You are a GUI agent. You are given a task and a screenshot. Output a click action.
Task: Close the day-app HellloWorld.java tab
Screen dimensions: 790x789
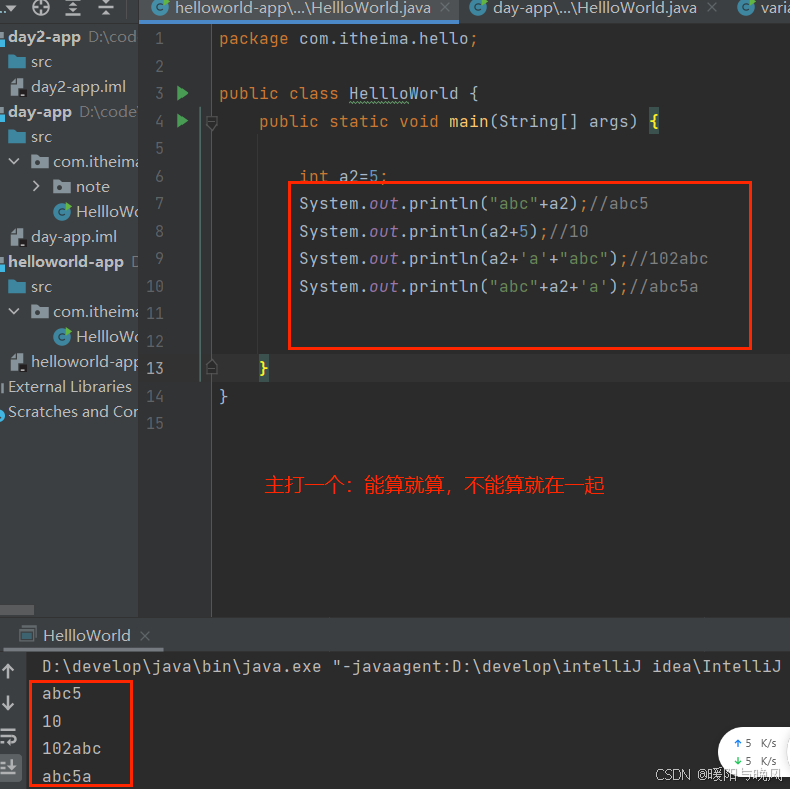[x=711, y=8]
